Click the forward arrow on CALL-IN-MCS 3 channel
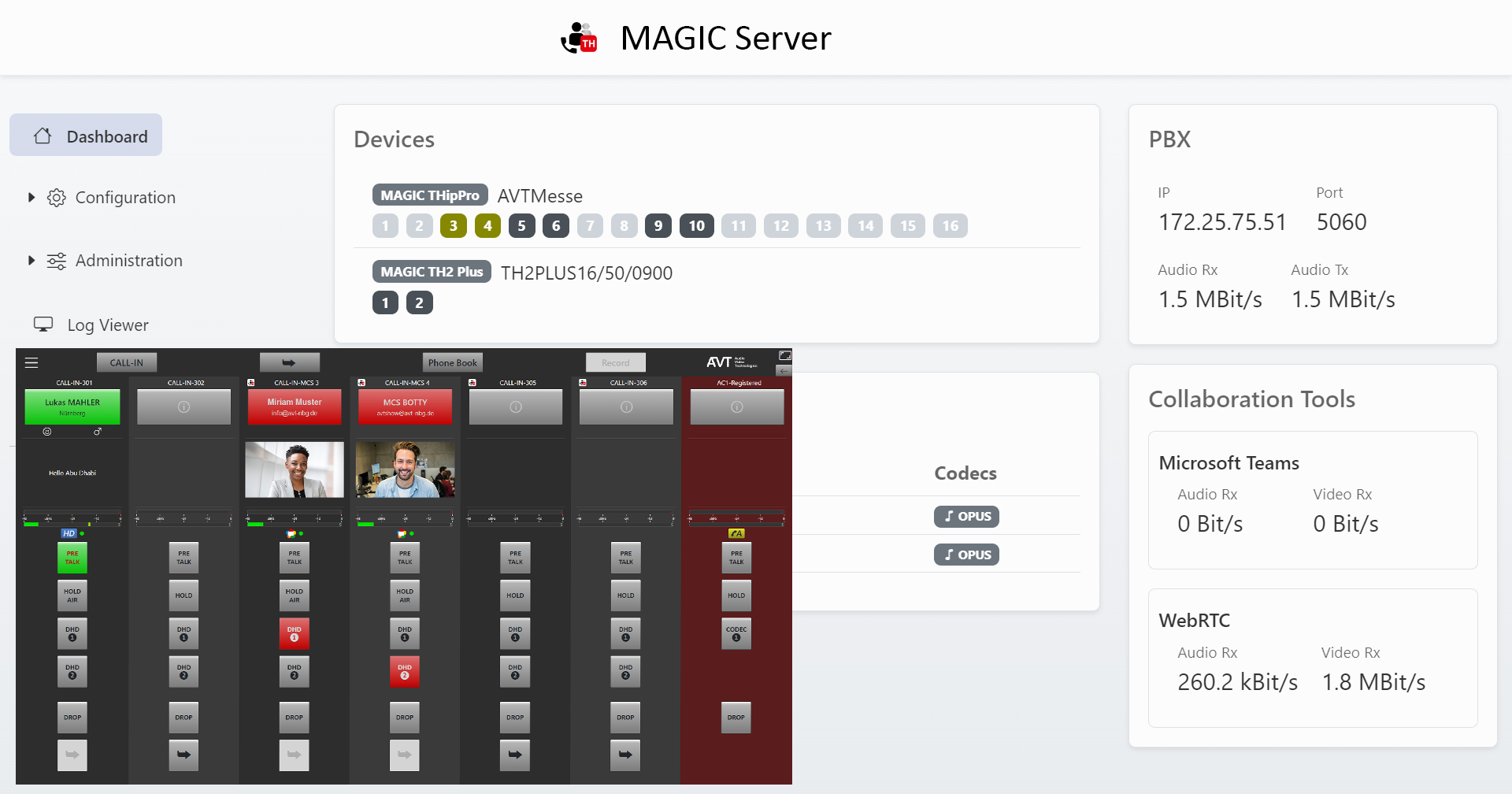 (294, 755)
